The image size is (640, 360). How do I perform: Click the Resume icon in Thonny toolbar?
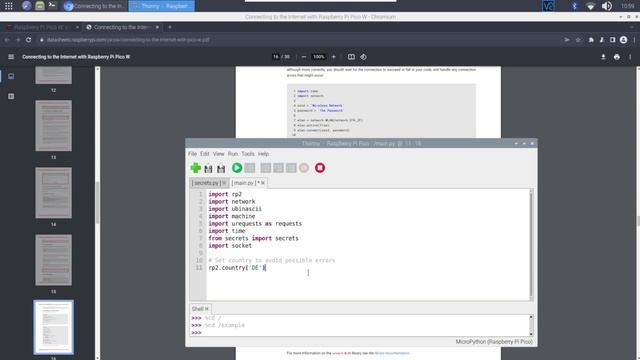click(304, 168)
